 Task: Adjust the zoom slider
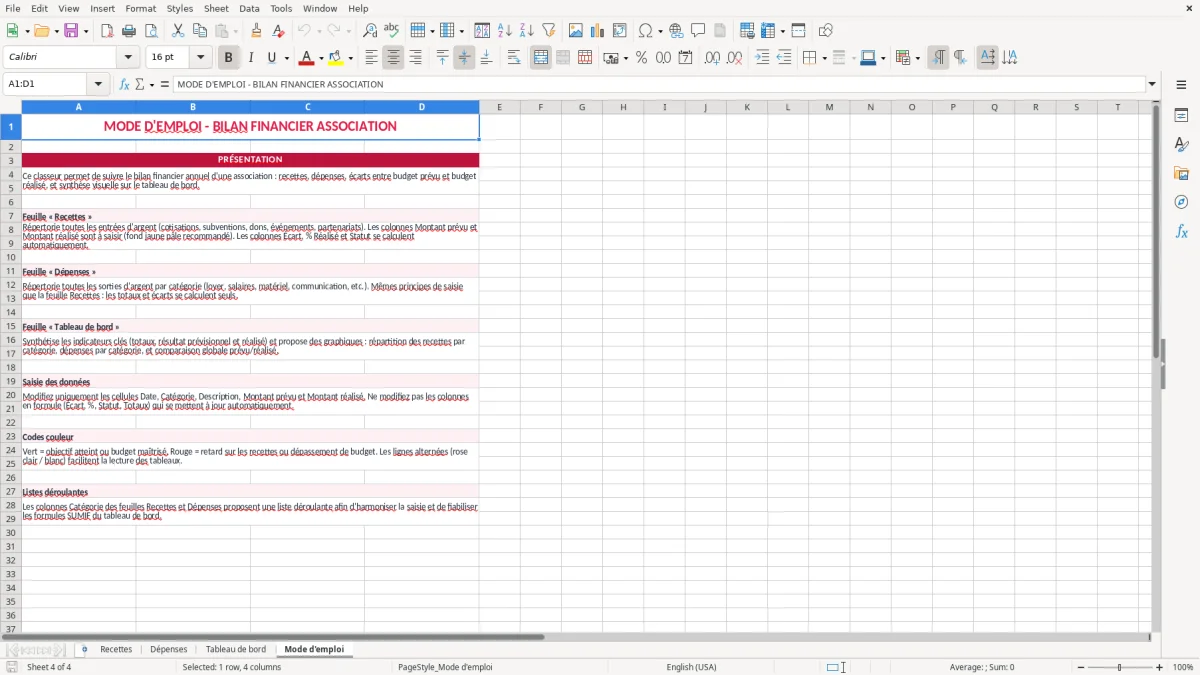[x=1119, y=667]
